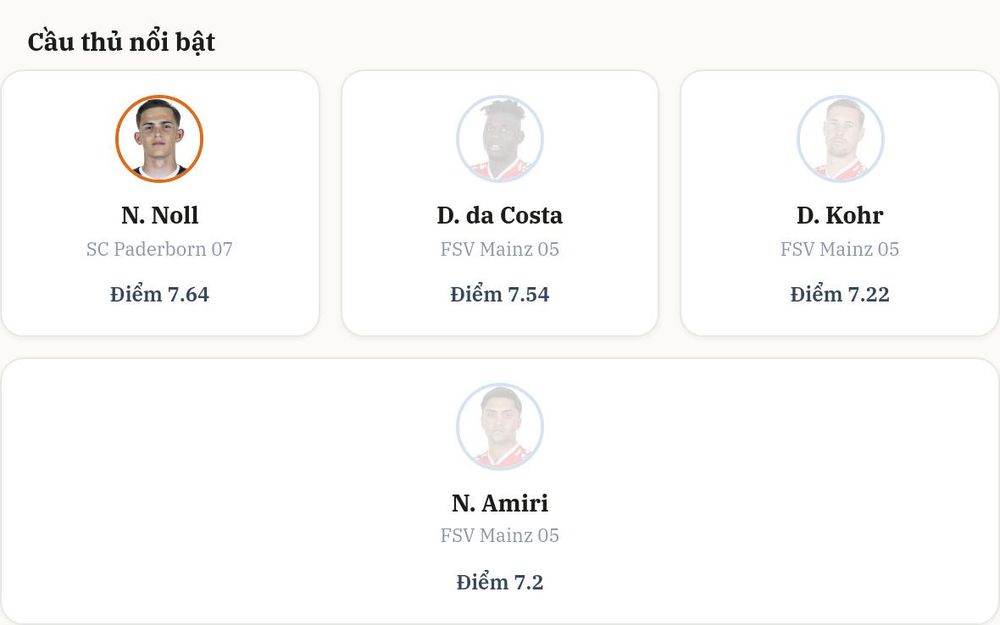Click FSV Mainz 05 under N. Amiri

pos(500,535)
